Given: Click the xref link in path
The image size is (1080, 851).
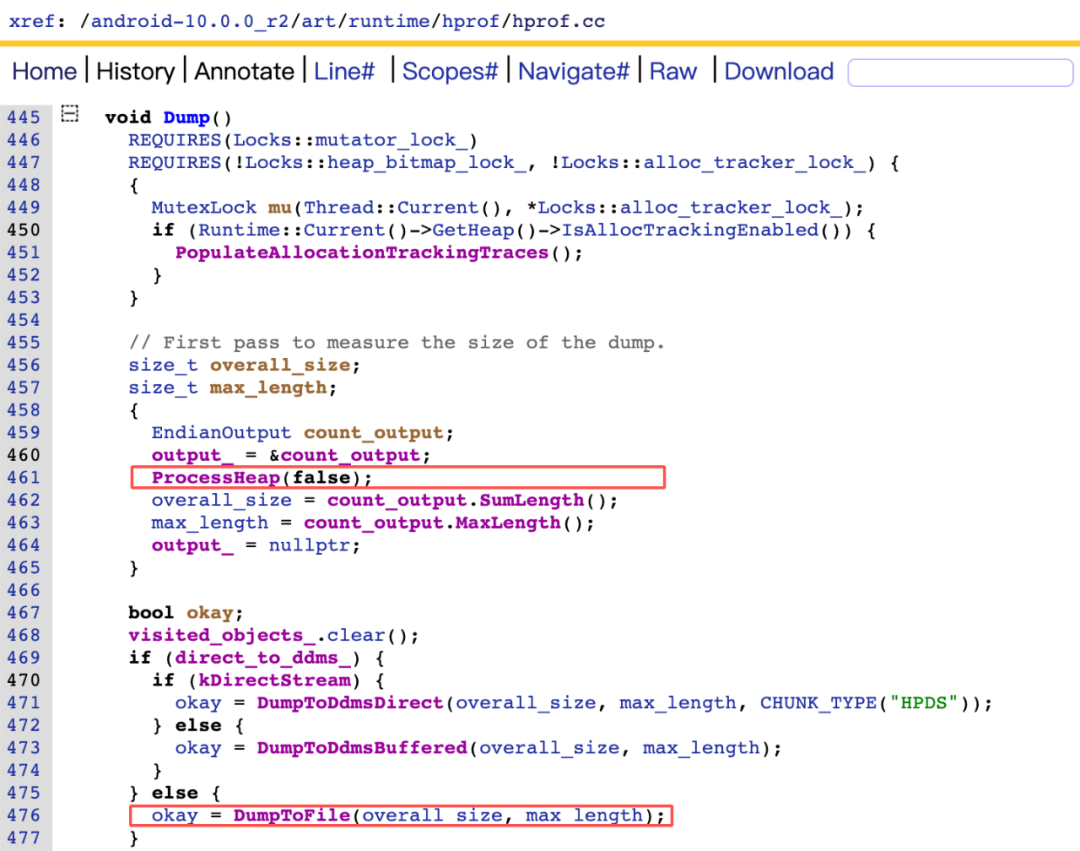Looking at the screenshot, I should coord(32,21).
